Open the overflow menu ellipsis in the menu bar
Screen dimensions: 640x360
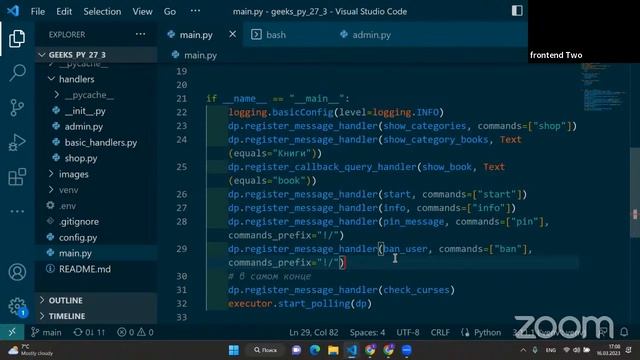coord(195,11)
